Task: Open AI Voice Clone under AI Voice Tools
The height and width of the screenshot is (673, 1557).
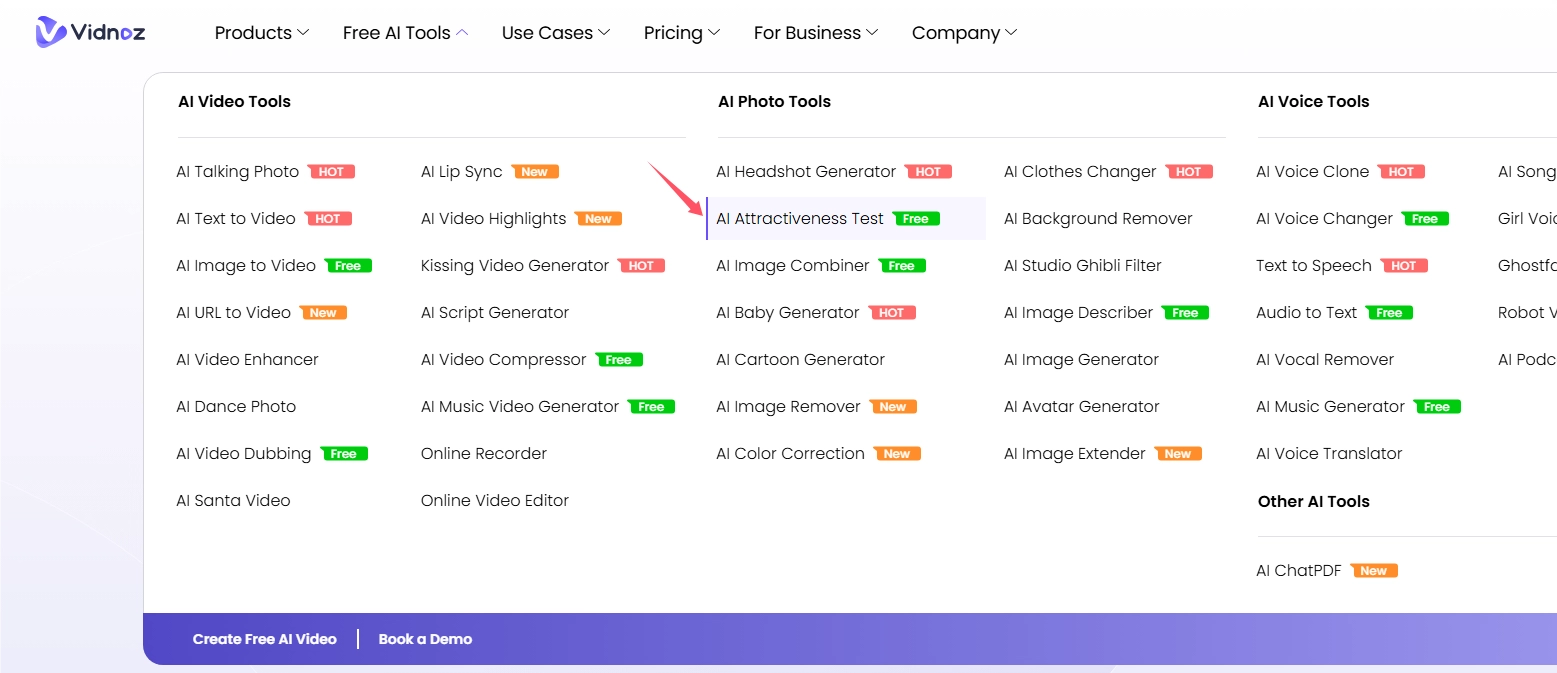Action: (1312, 171)
